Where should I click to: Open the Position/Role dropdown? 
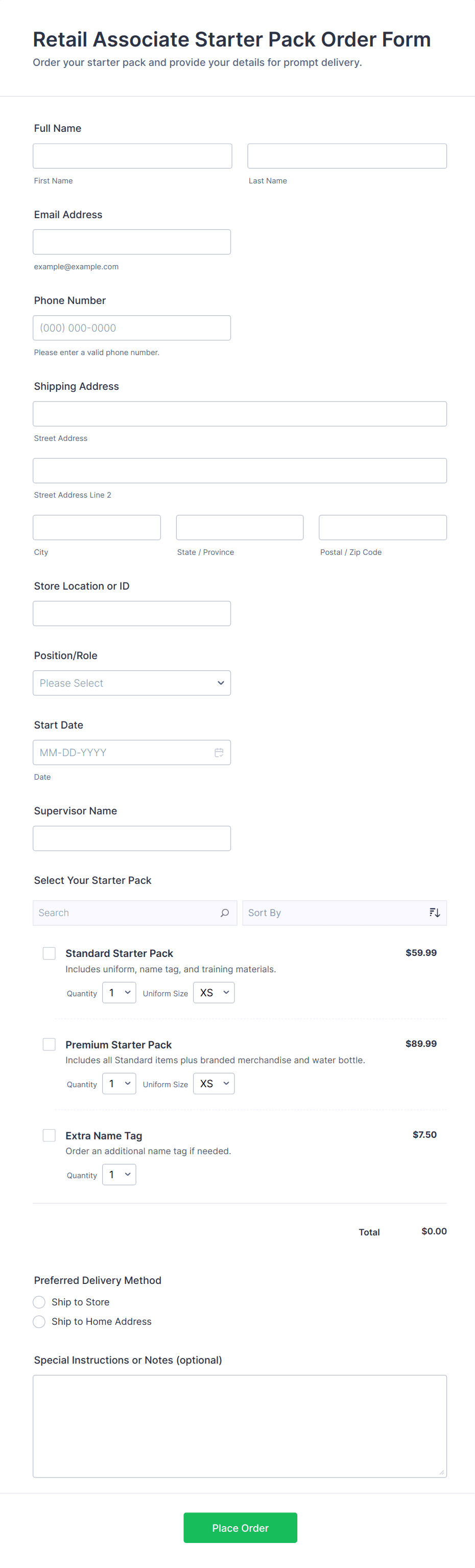click(x=131, y=683)
